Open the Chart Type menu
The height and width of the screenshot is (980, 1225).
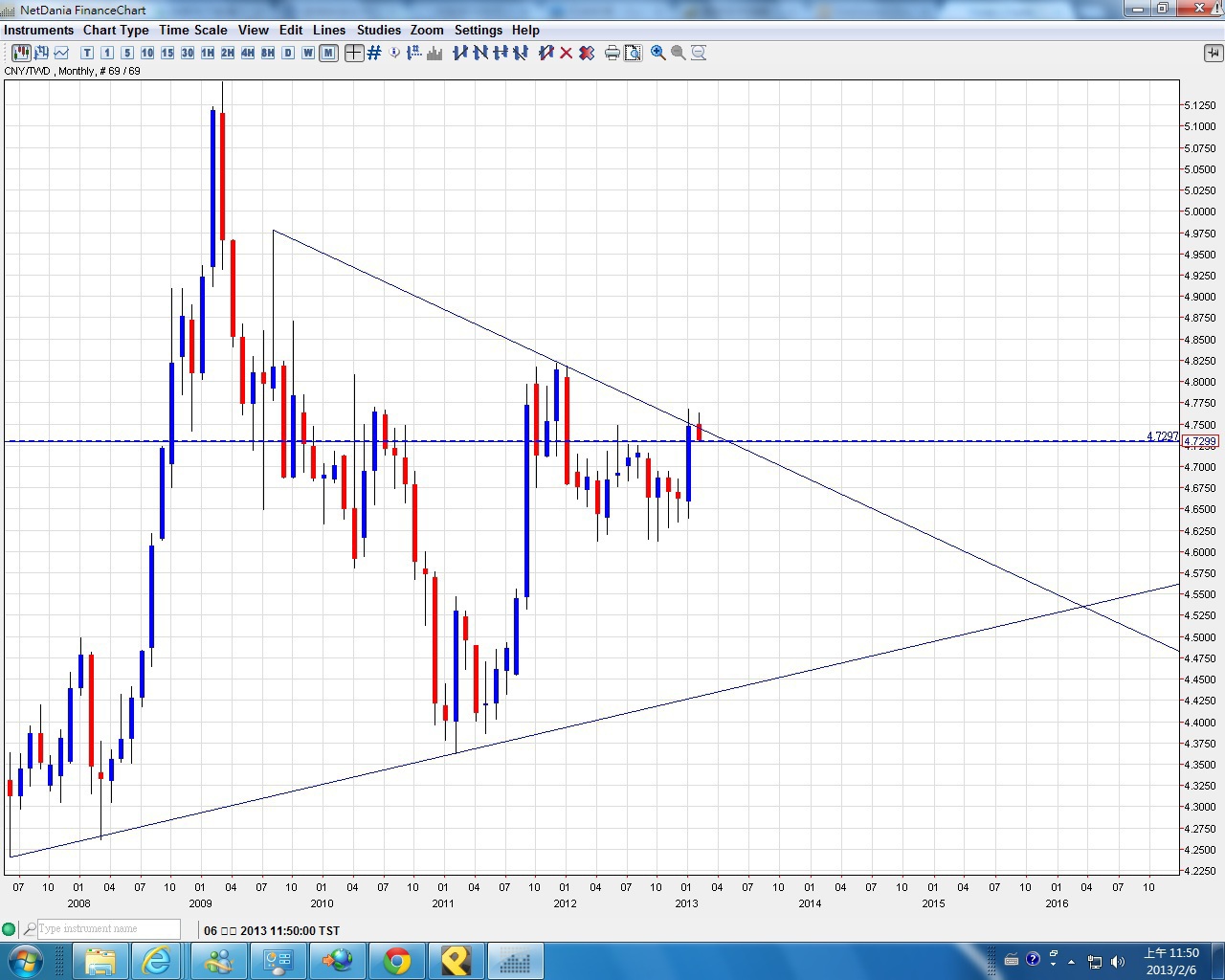(x=116, y=30)
